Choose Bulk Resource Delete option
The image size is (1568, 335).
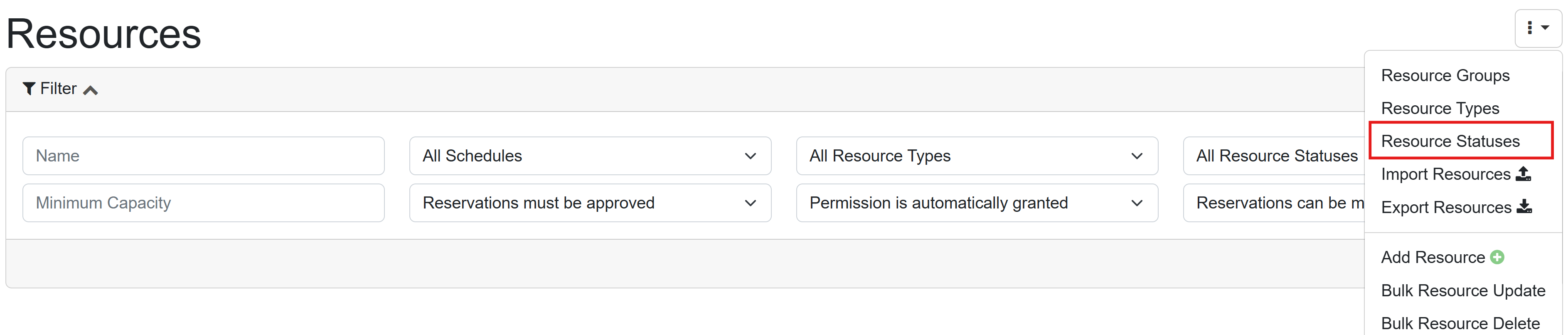point(1460,323)
